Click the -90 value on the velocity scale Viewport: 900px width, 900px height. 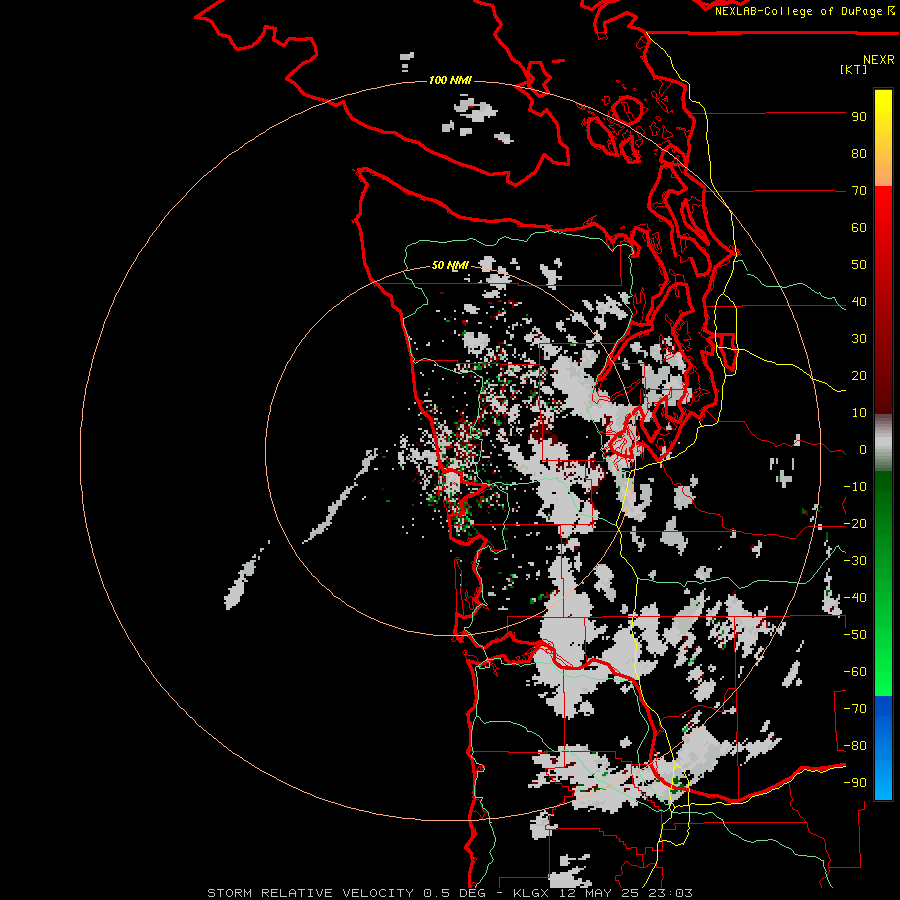(x=855, y=783)
